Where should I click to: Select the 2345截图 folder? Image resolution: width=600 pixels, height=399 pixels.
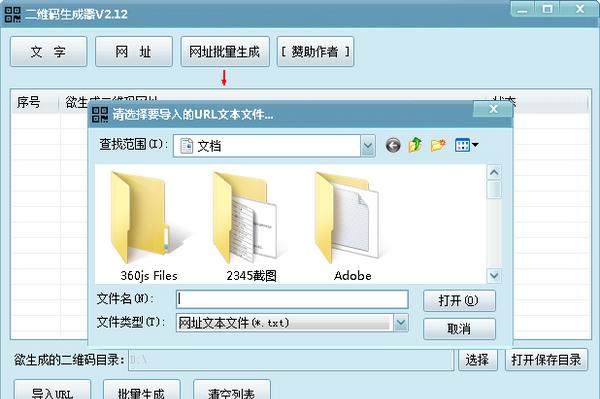[251, 226]
